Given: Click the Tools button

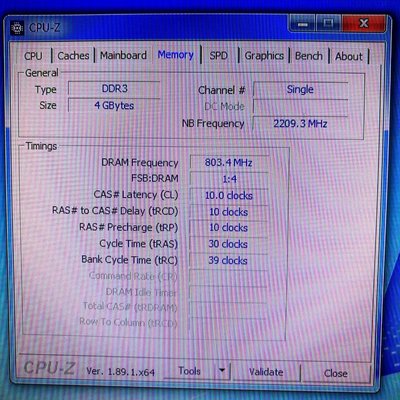Looking at the screenshot, I should [x=190, y=371].
